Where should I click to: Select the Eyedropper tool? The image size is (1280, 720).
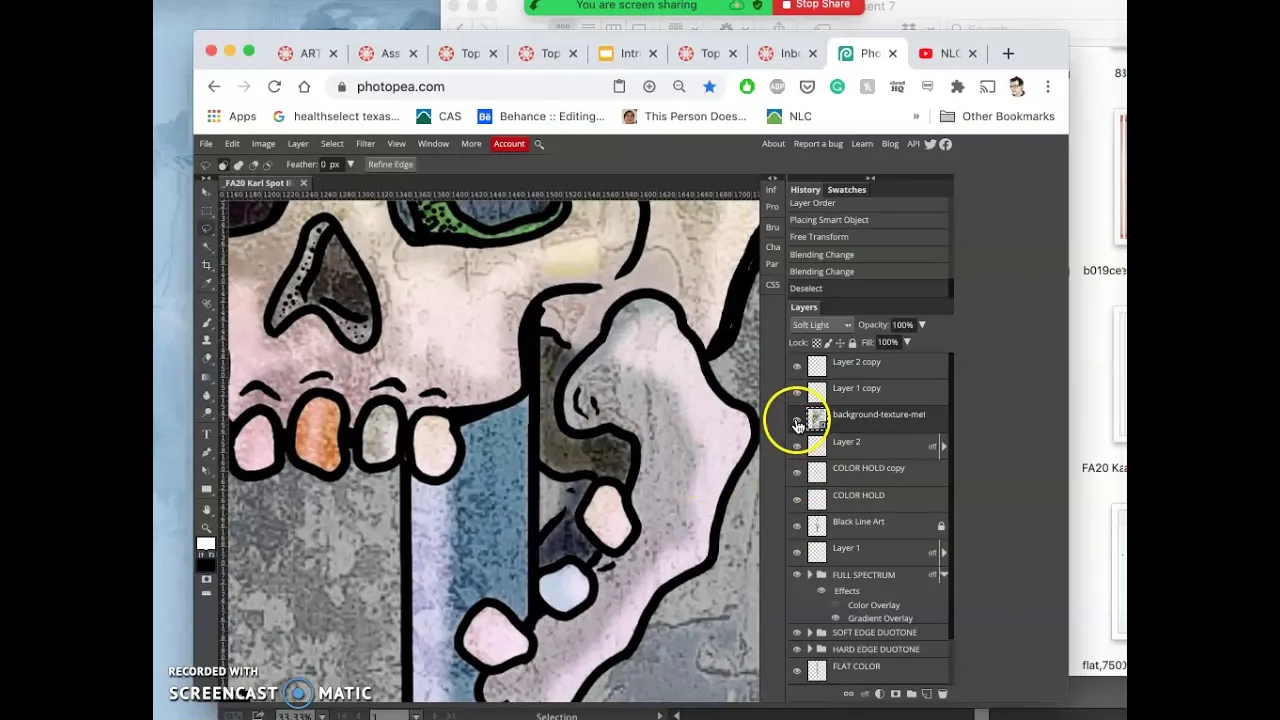(x=207, y=281)
